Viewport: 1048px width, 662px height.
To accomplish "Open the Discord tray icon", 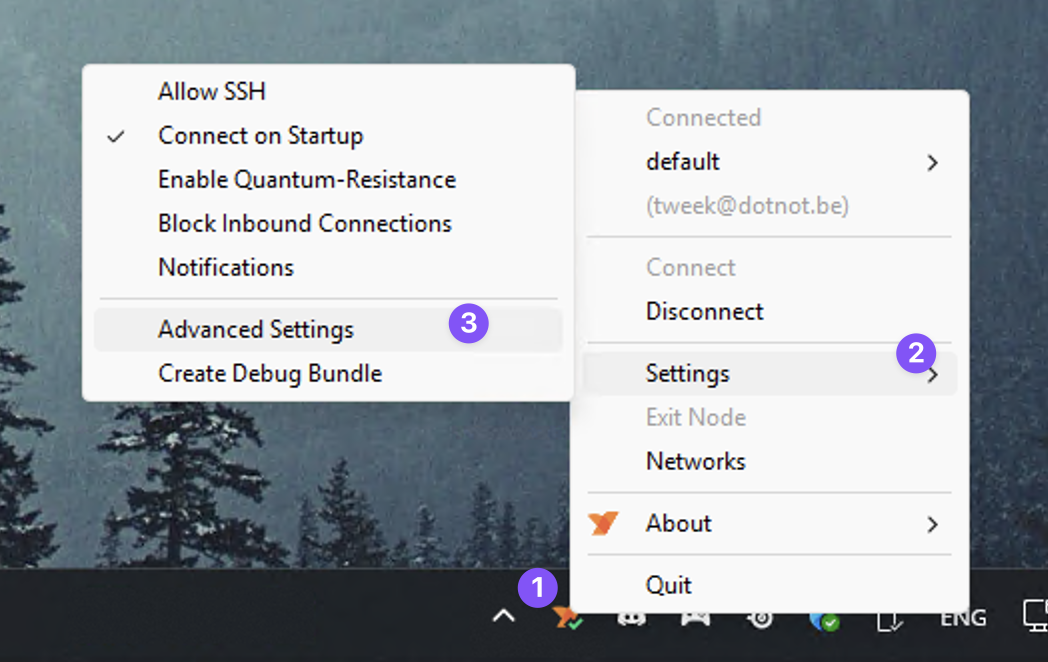I will (631, 617).
